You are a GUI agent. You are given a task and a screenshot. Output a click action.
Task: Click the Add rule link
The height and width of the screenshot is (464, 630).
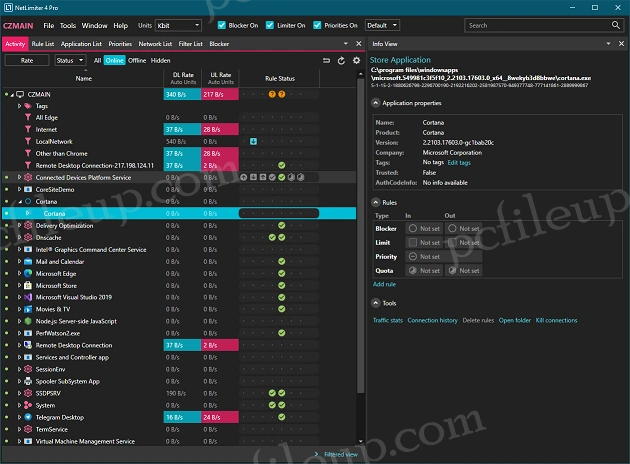[x=384, y=284]
